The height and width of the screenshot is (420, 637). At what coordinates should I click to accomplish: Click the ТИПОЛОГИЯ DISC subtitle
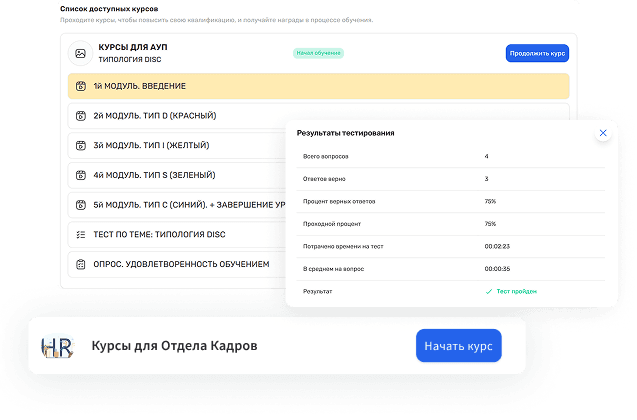(x=130, y=59)
